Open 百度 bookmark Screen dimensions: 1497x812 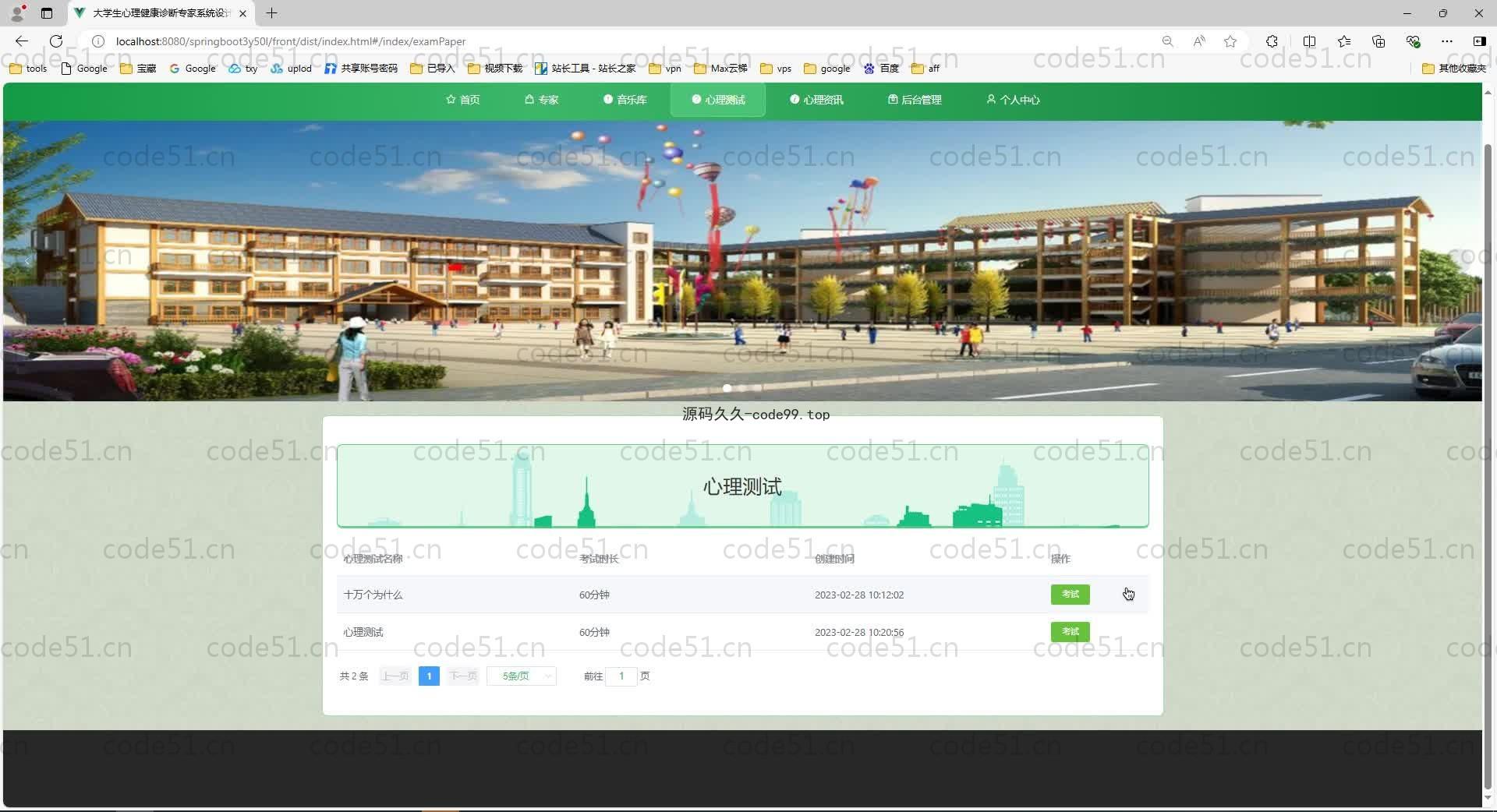(x=882, y=69)
